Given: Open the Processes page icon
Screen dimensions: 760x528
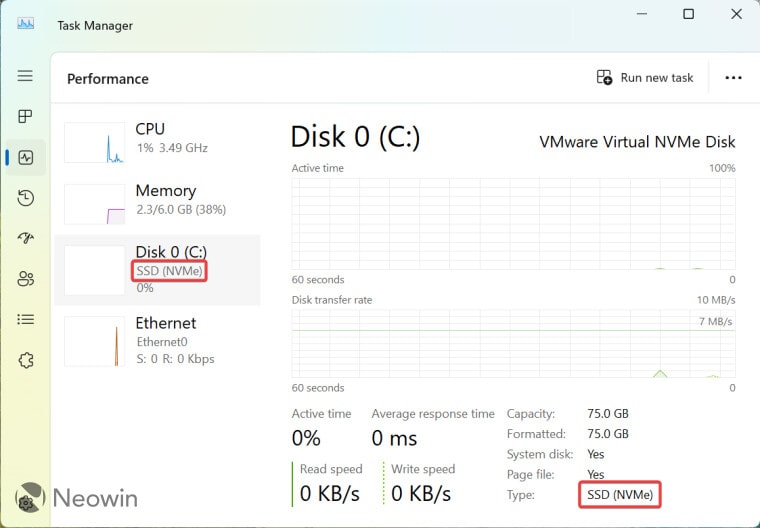Looking at the screenshot, I should coord(25,117).
